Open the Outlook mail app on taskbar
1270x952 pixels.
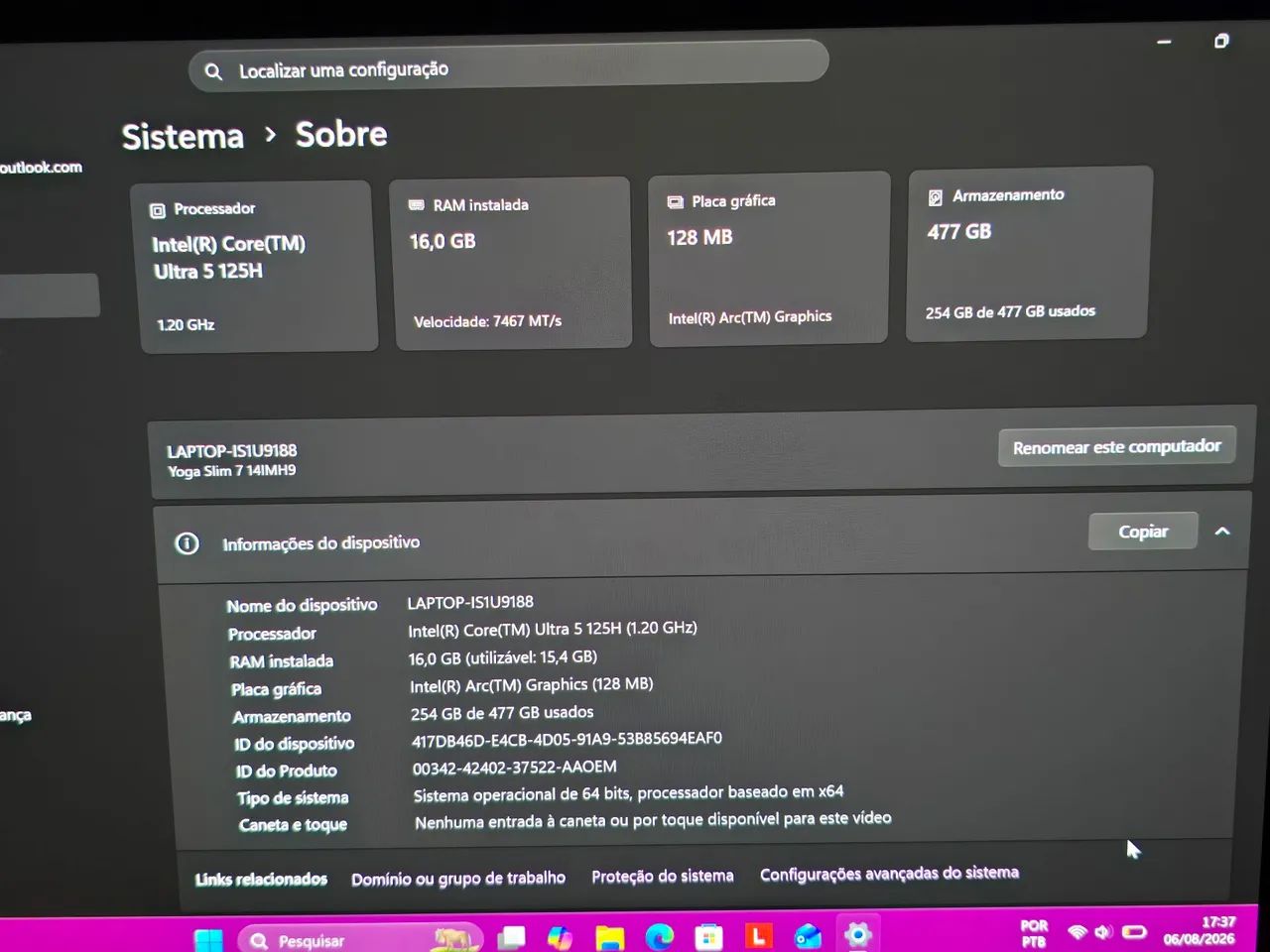(808, 935)
